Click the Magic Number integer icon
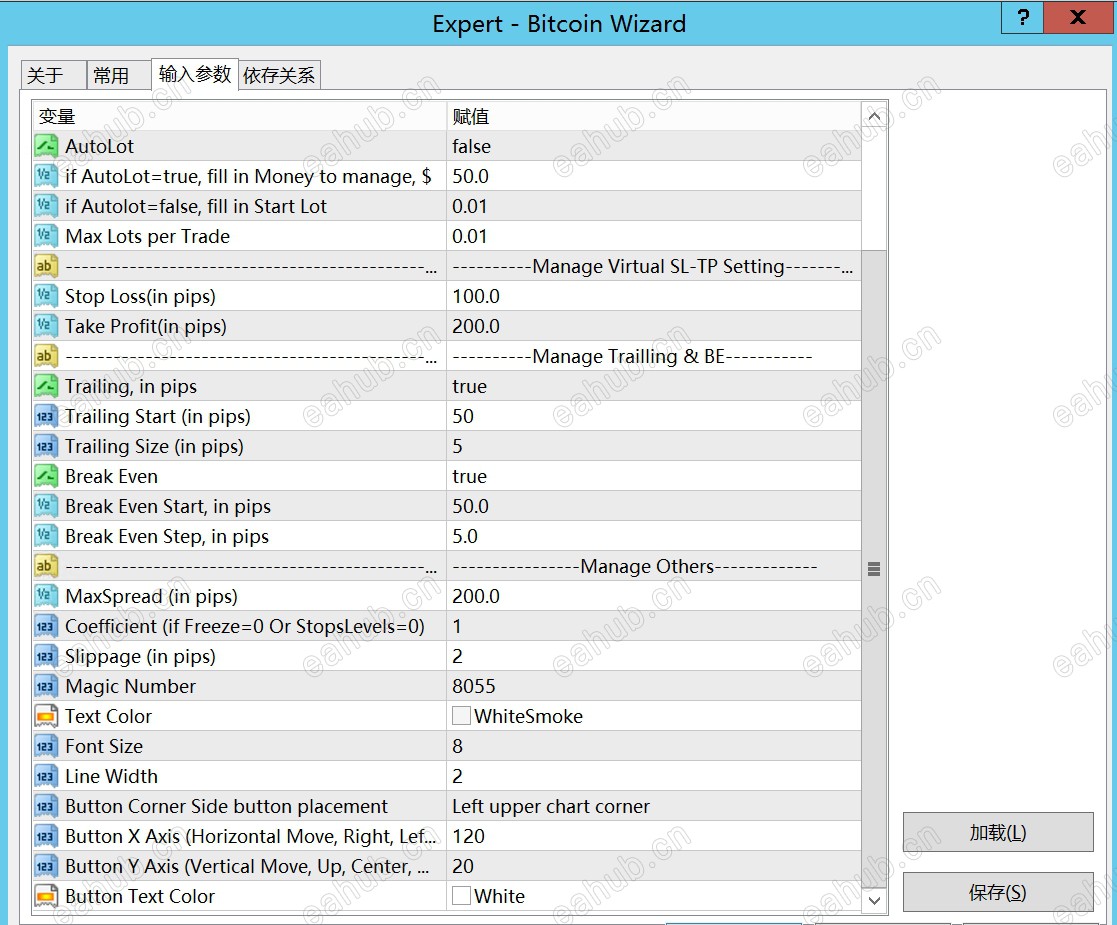The image size is (1117, 925). (46, 686)
